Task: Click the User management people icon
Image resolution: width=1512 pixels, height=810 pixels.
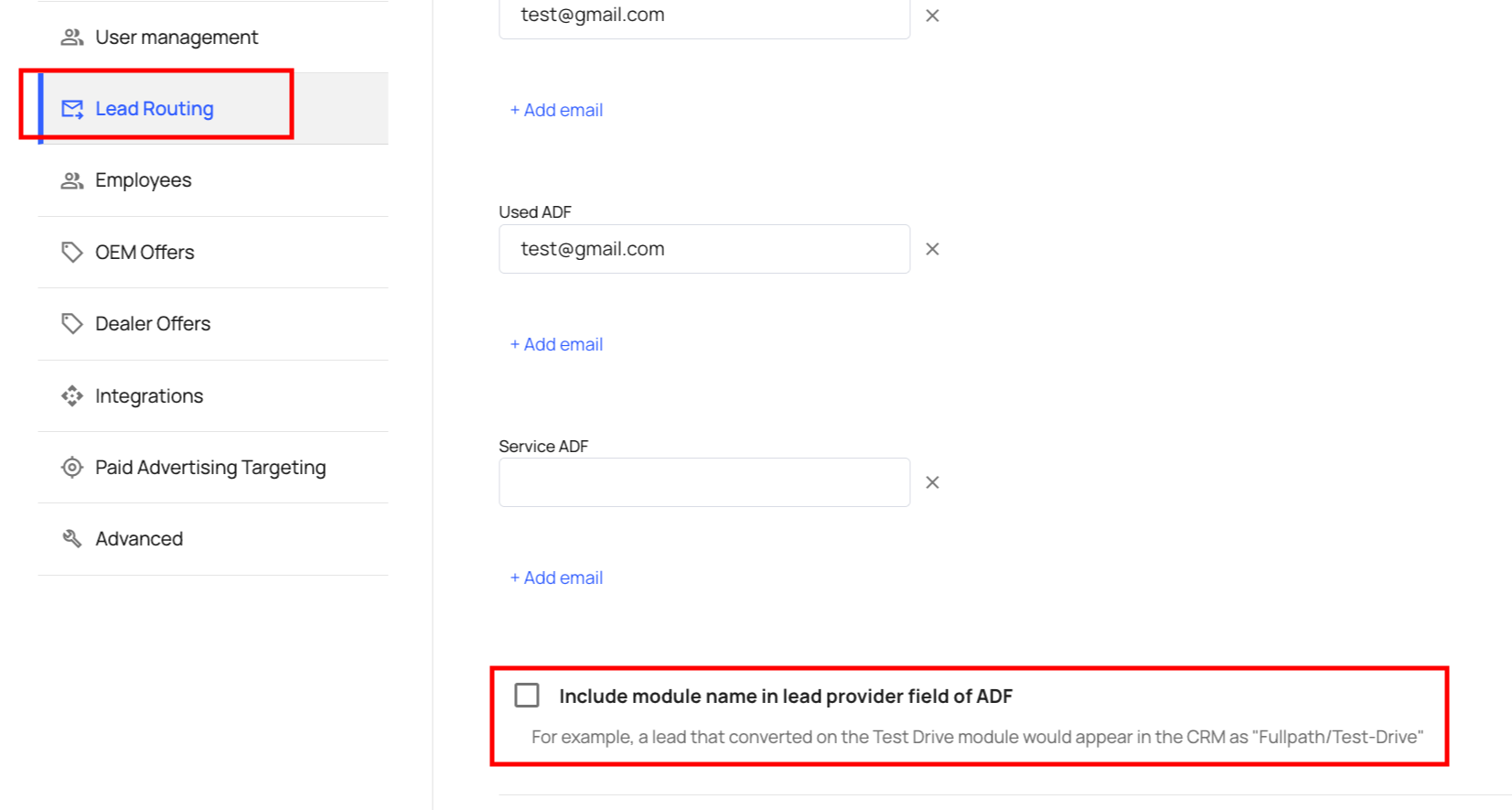Action: [71, 38]
